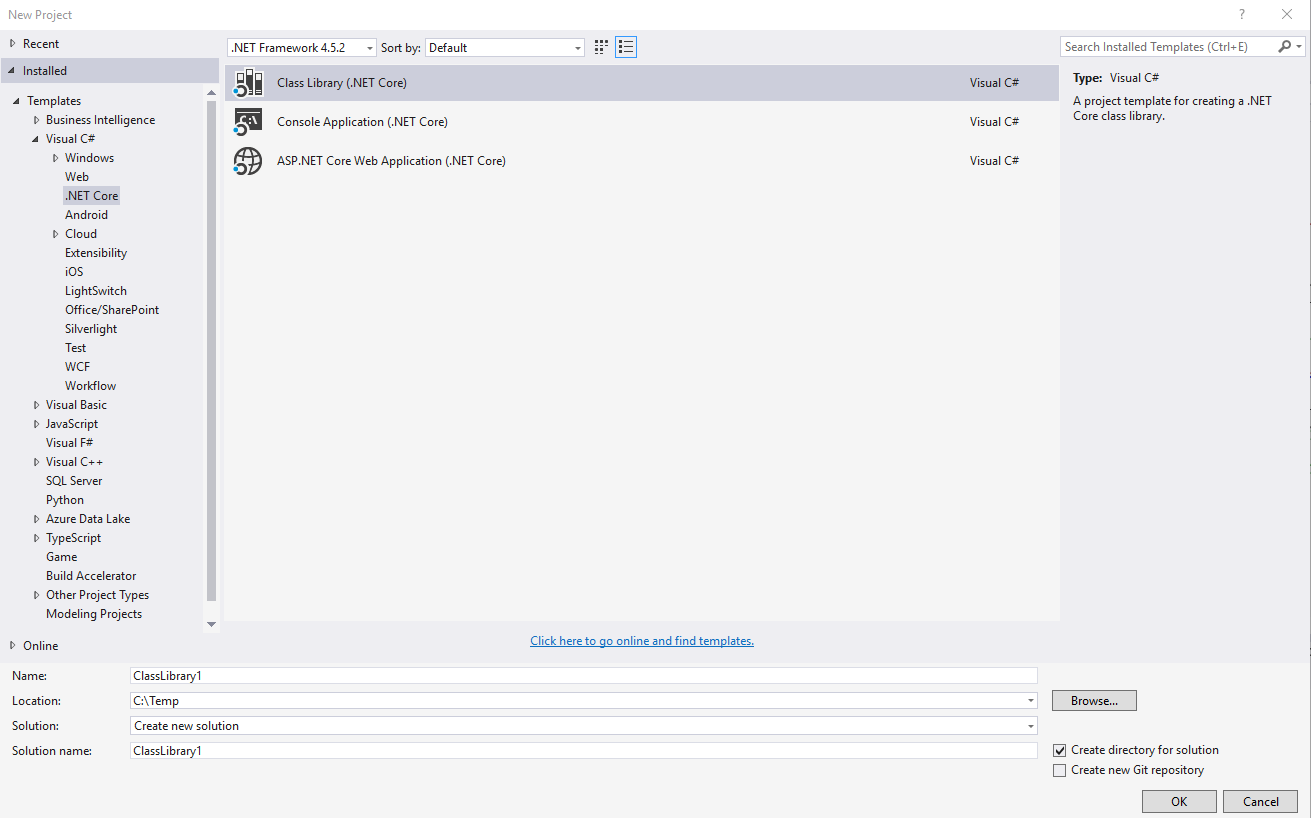Select the Visual F# category

(x=70, y=443)
